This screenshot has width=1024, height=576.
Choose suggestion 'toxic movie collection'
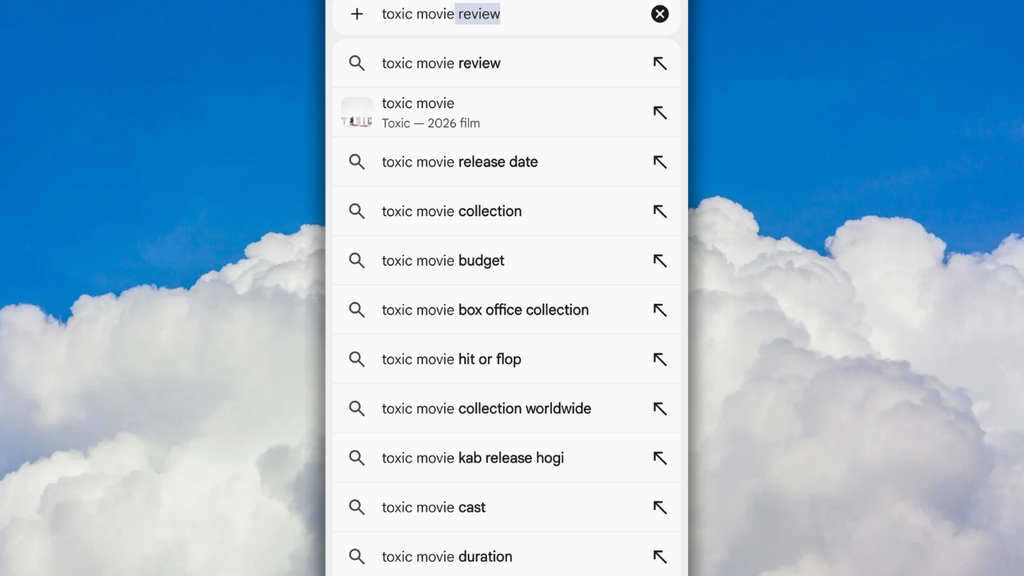(x=506, y=211)
